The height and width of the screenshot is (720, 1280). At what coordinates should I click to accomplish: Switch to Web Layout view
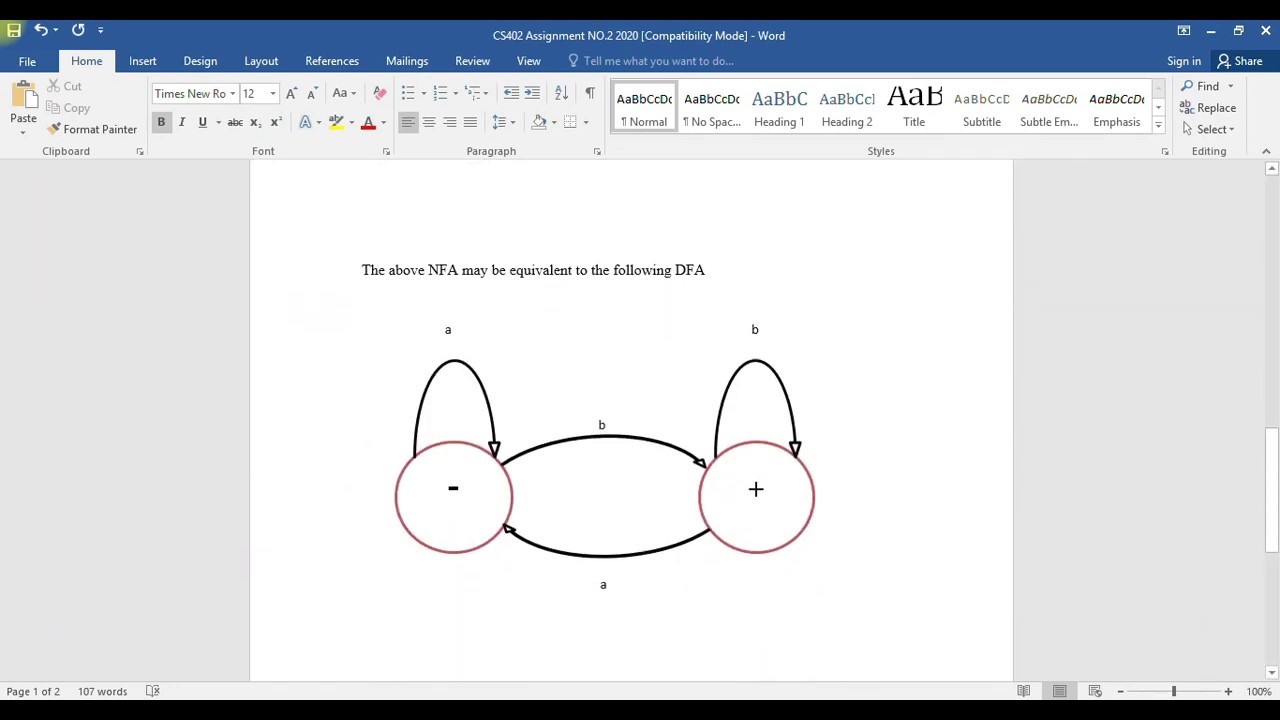coord(1095,691)
